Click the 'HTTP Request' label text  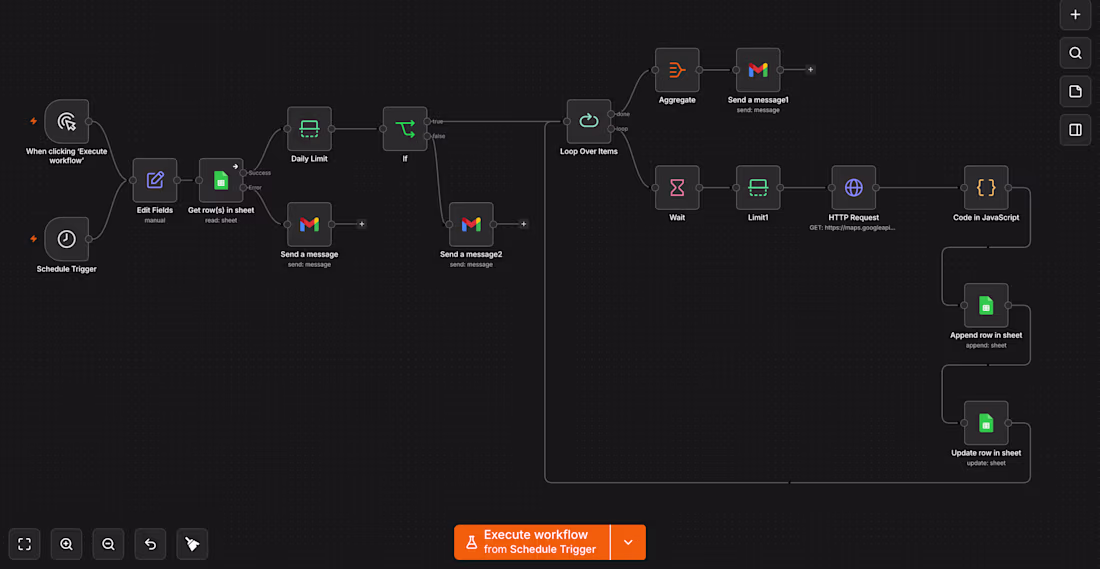coord(854,217)
